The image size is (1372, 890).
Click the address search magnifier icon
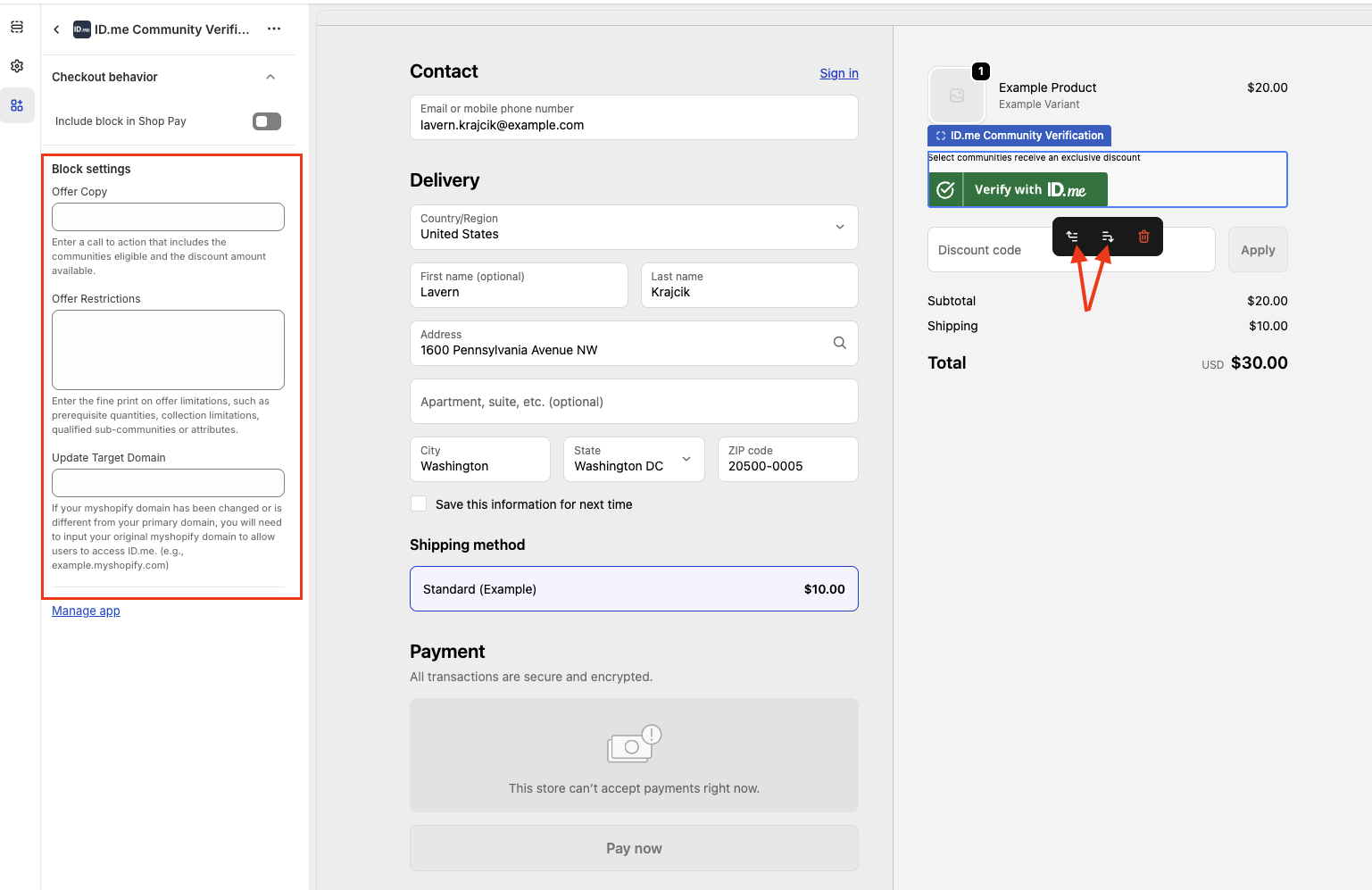[x=839, y=342]
